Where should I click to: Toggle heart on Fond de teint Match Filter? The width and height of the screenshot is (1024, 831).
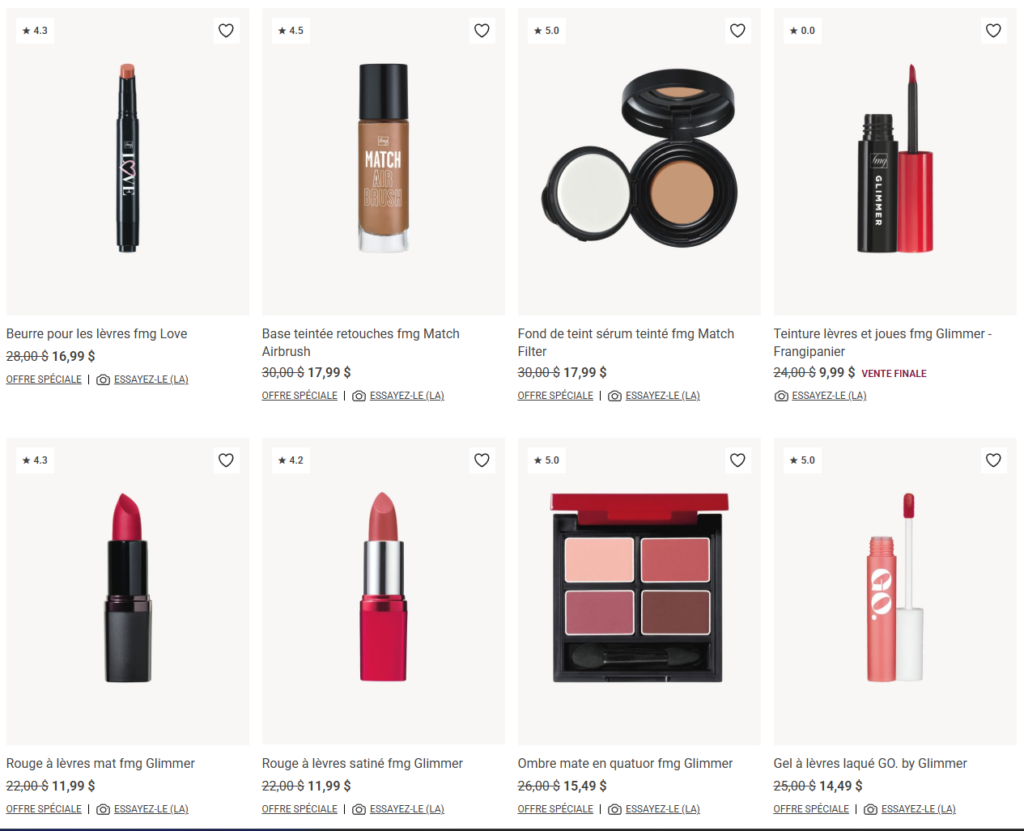point(738,31)
